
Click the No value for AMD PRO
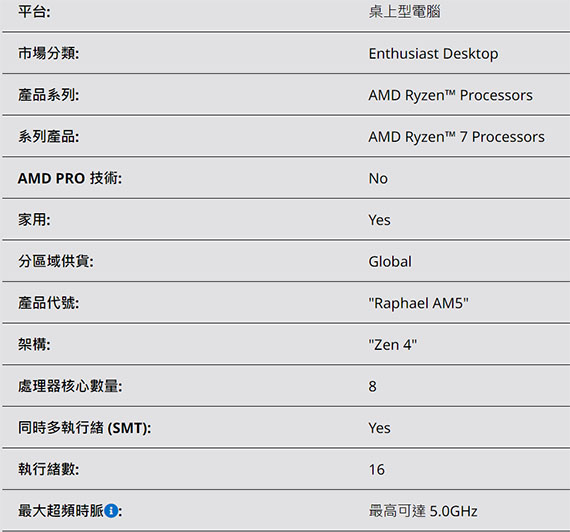tap(378, 179)
